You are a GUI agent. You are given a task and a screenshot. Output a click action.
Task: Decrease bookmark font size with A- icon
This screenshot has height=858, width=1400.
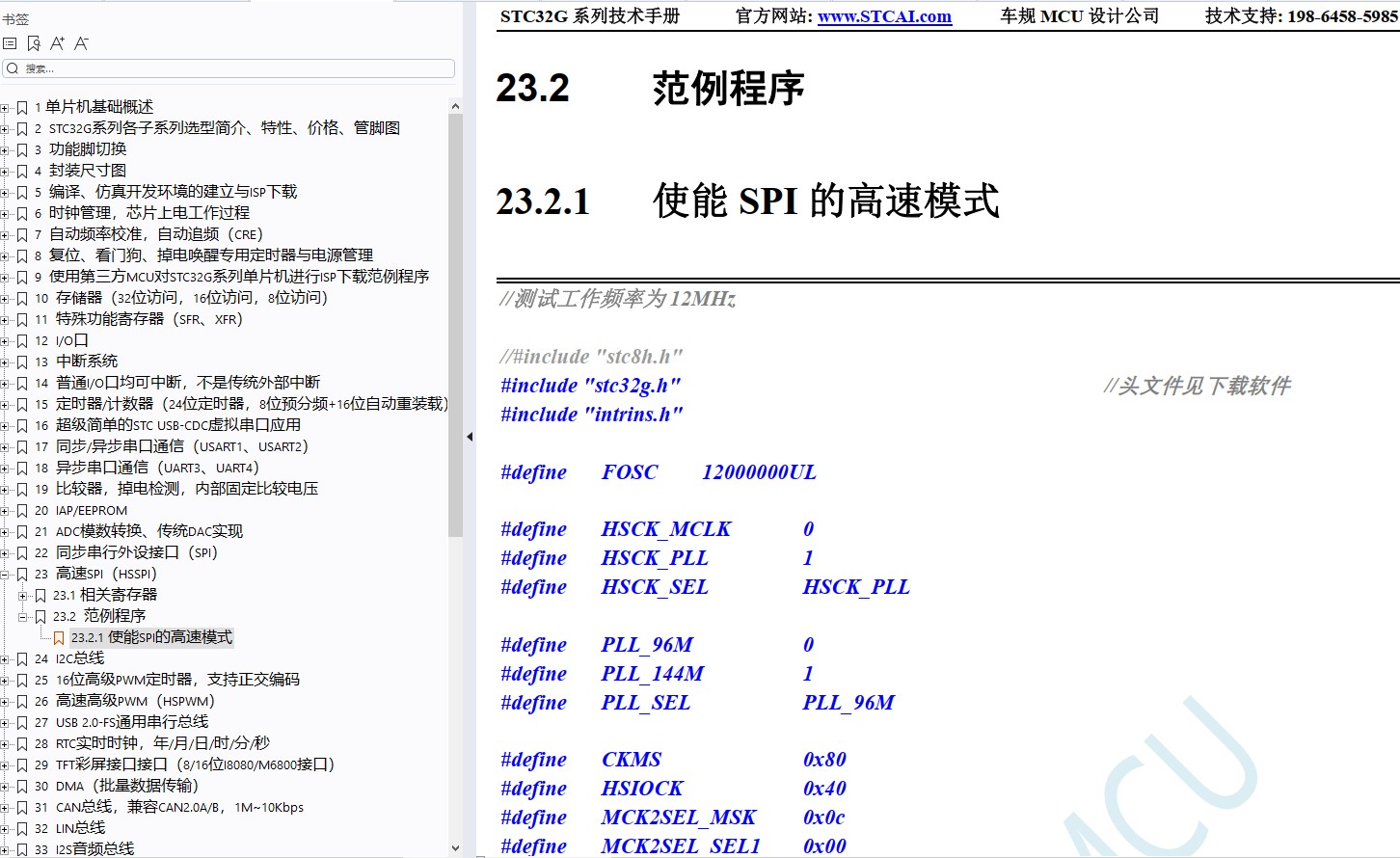(x=81, y=43)
